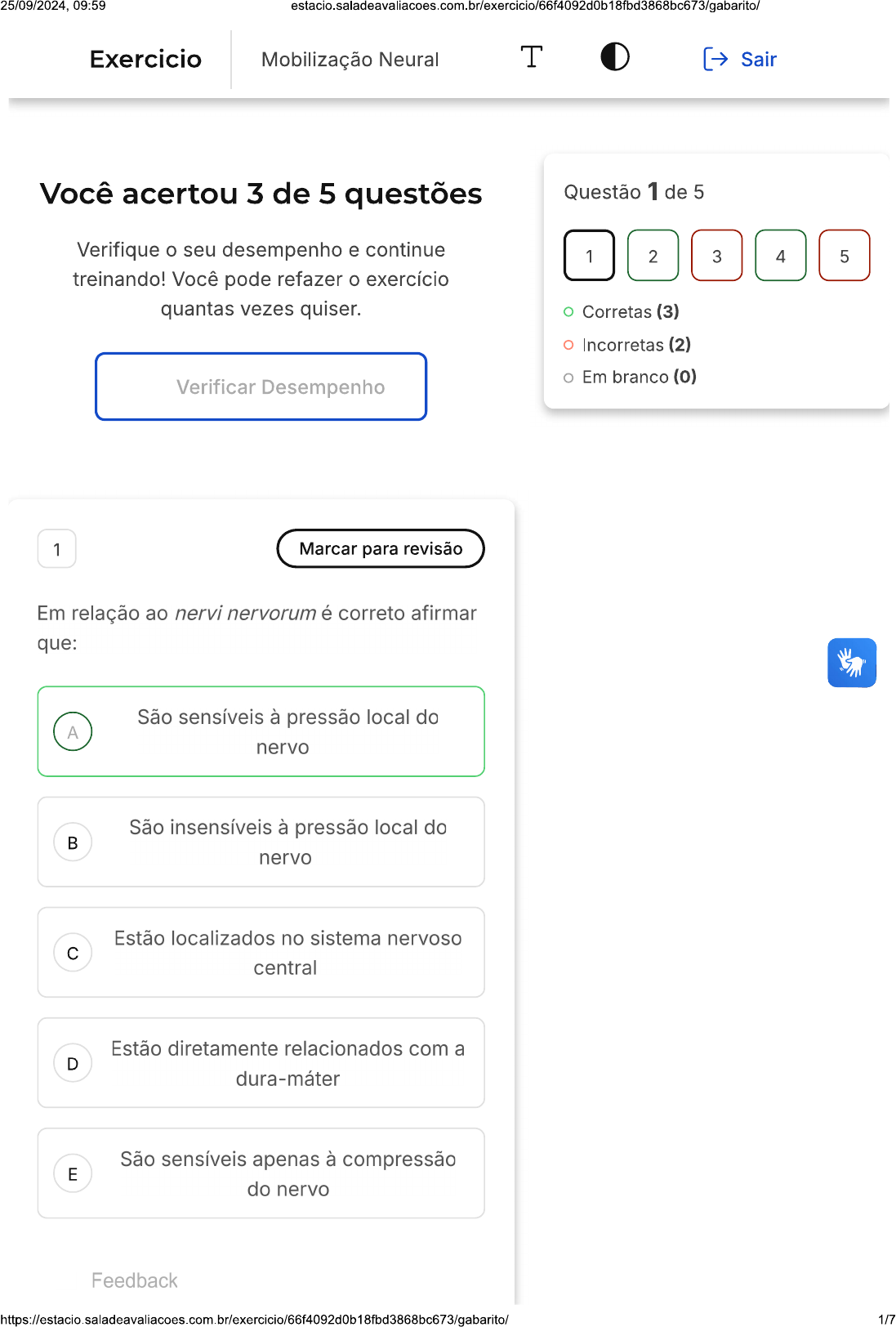Click the Exercicio header title
The image size is (896, 1327).
(145, 60)
